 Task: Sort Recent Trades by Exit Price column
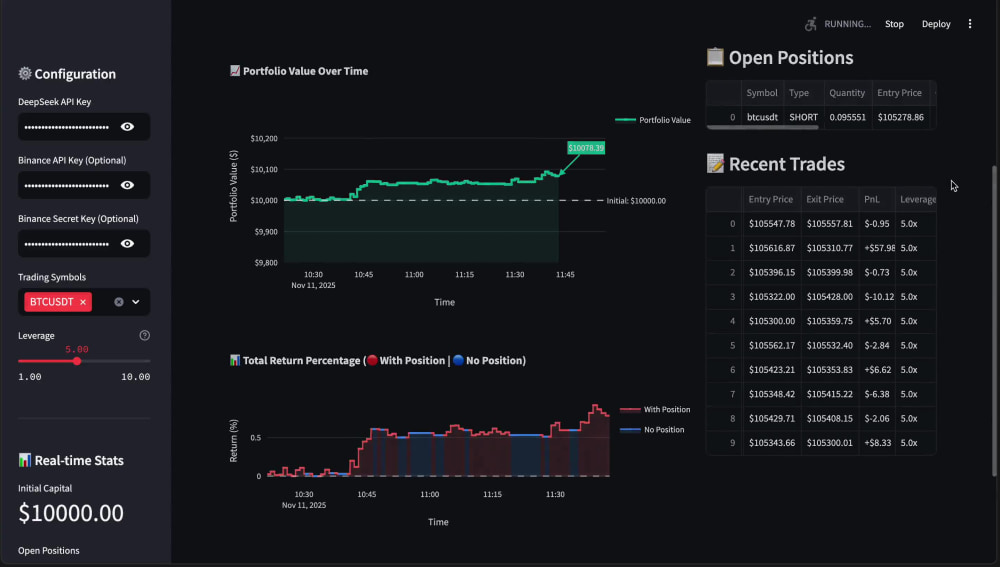point(830,200)
